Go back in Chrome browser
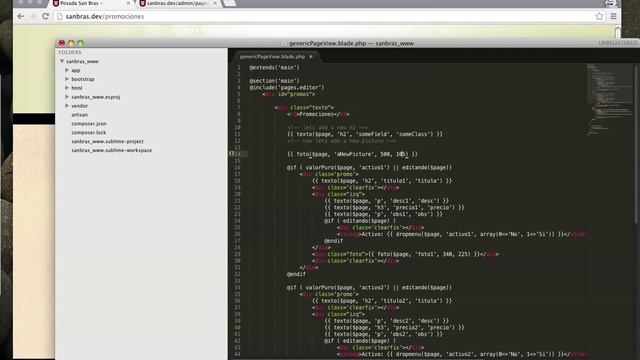The height and width of the screenshot is (360, 640). (x=20, y=16)
